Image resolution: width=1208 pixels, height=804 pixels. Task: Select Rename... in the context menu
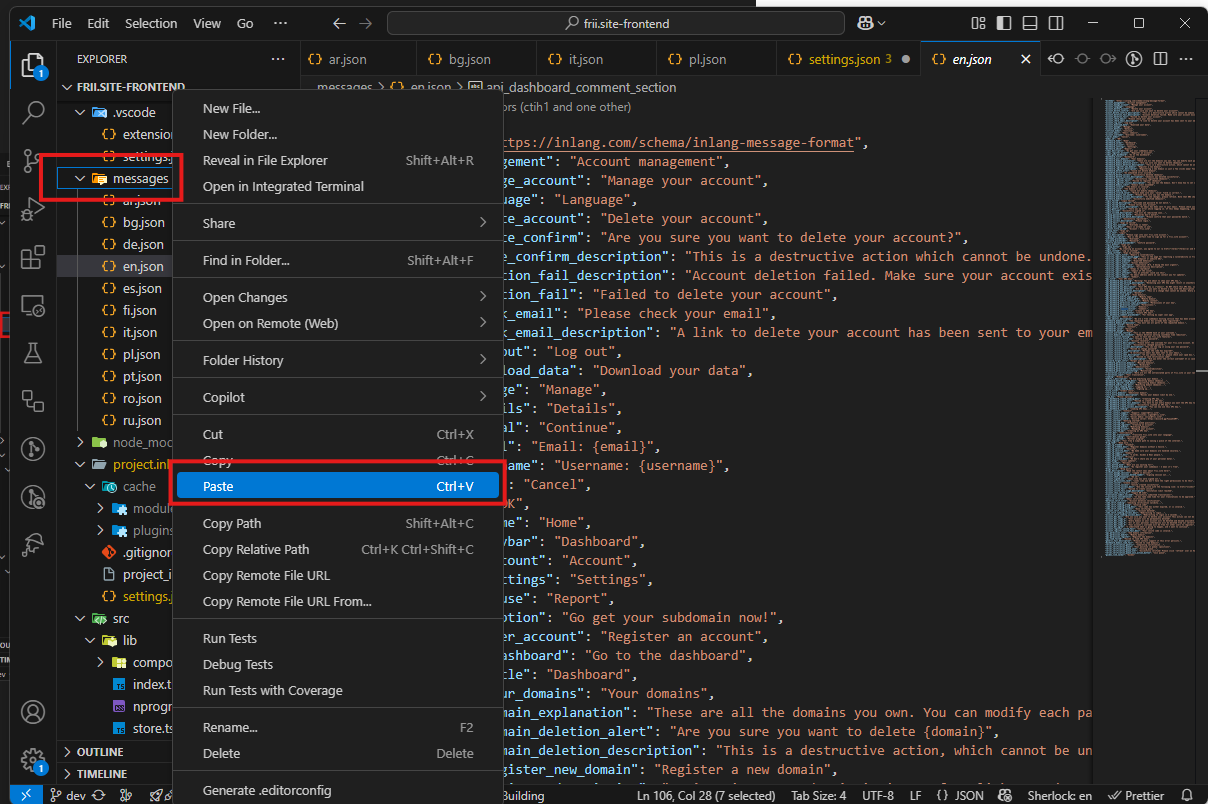[337, 727]
